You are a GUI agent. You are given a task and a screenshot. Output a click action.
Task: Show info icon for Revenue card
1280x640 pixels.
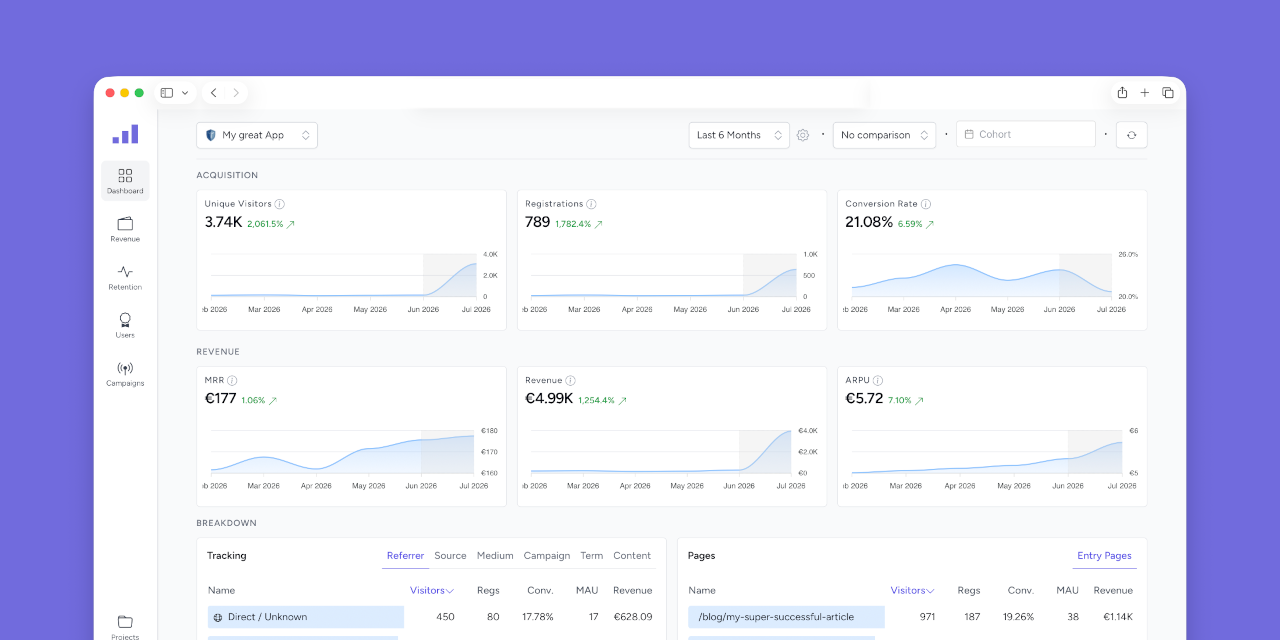tap(570, 381)
